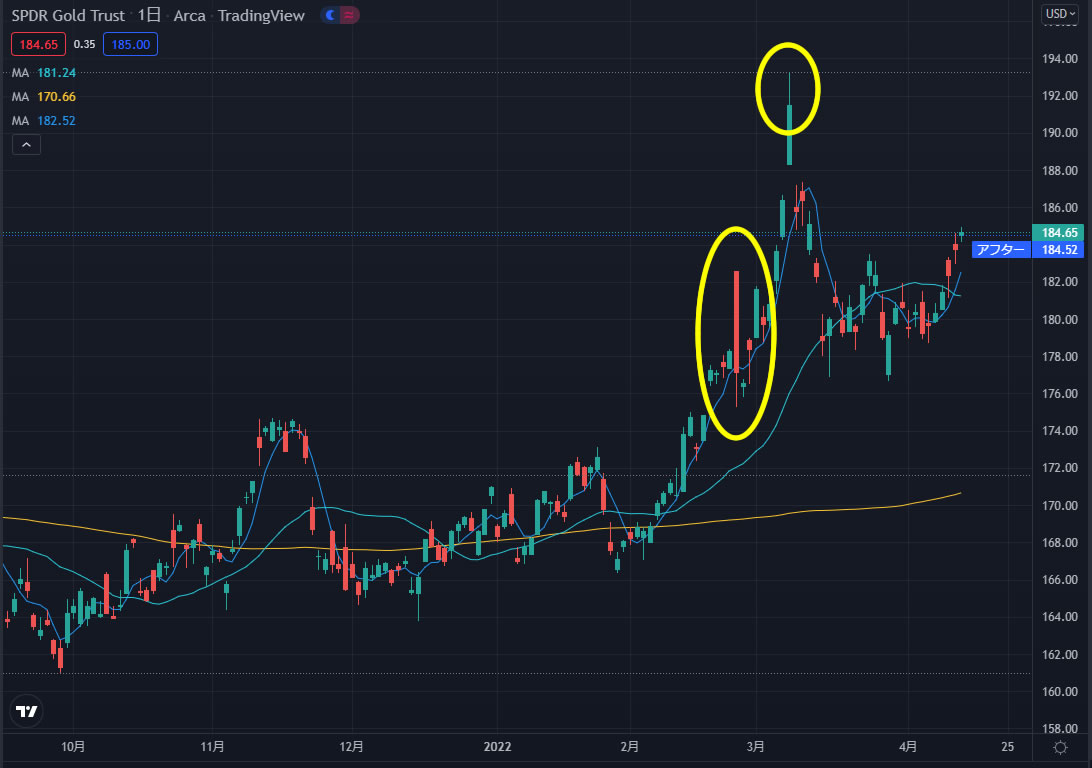Click the アフター after-hours price label
Image resolution: width=1092 pixels, height=768 pixels.
pyautogui.click(x=1001, y=250)
